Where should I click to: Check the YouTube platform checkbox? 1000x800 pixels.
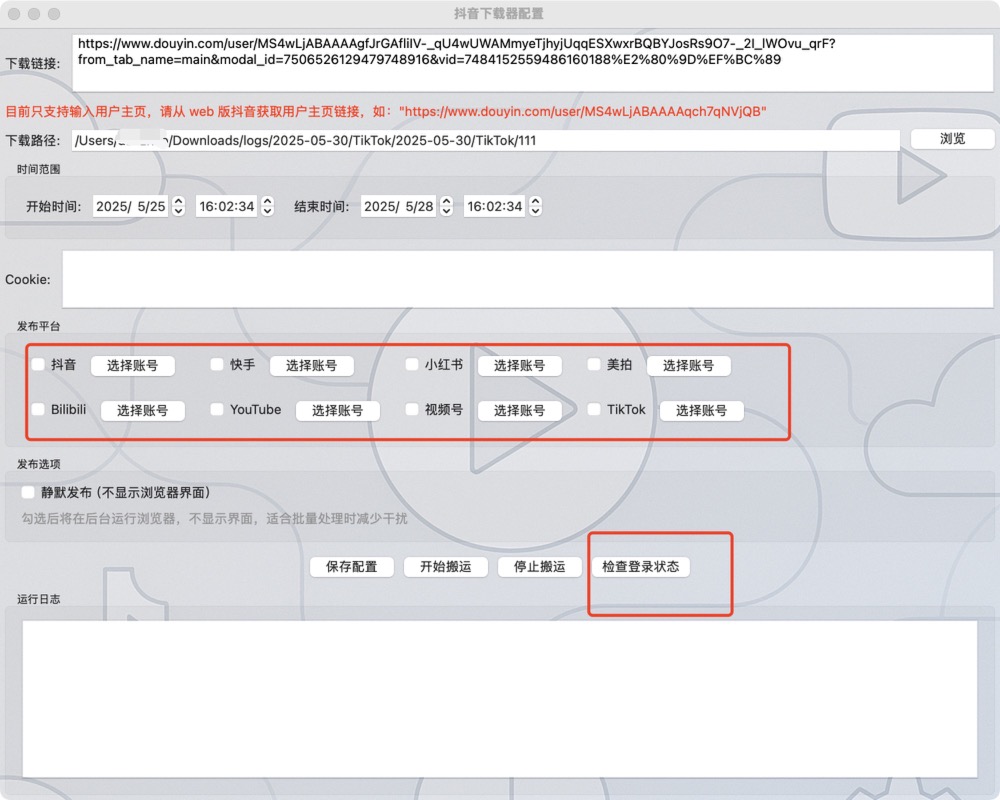pos(217,409)
